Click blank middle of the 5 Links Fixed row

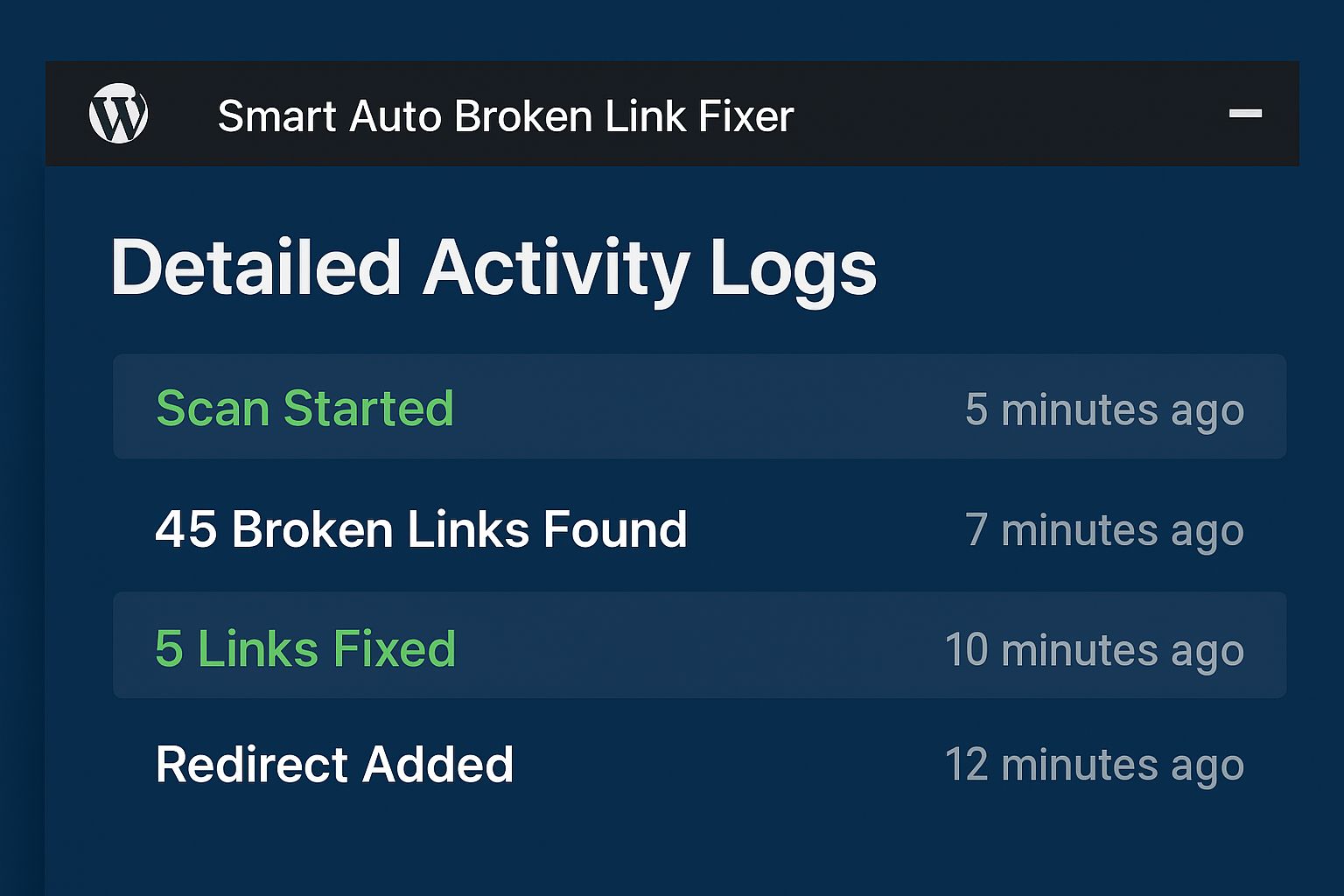(700, 646)
